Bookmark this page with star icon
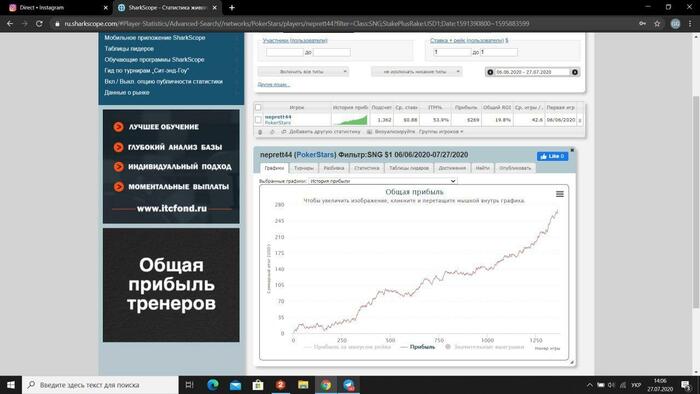The image size is (700, 394). pos(657,24)
